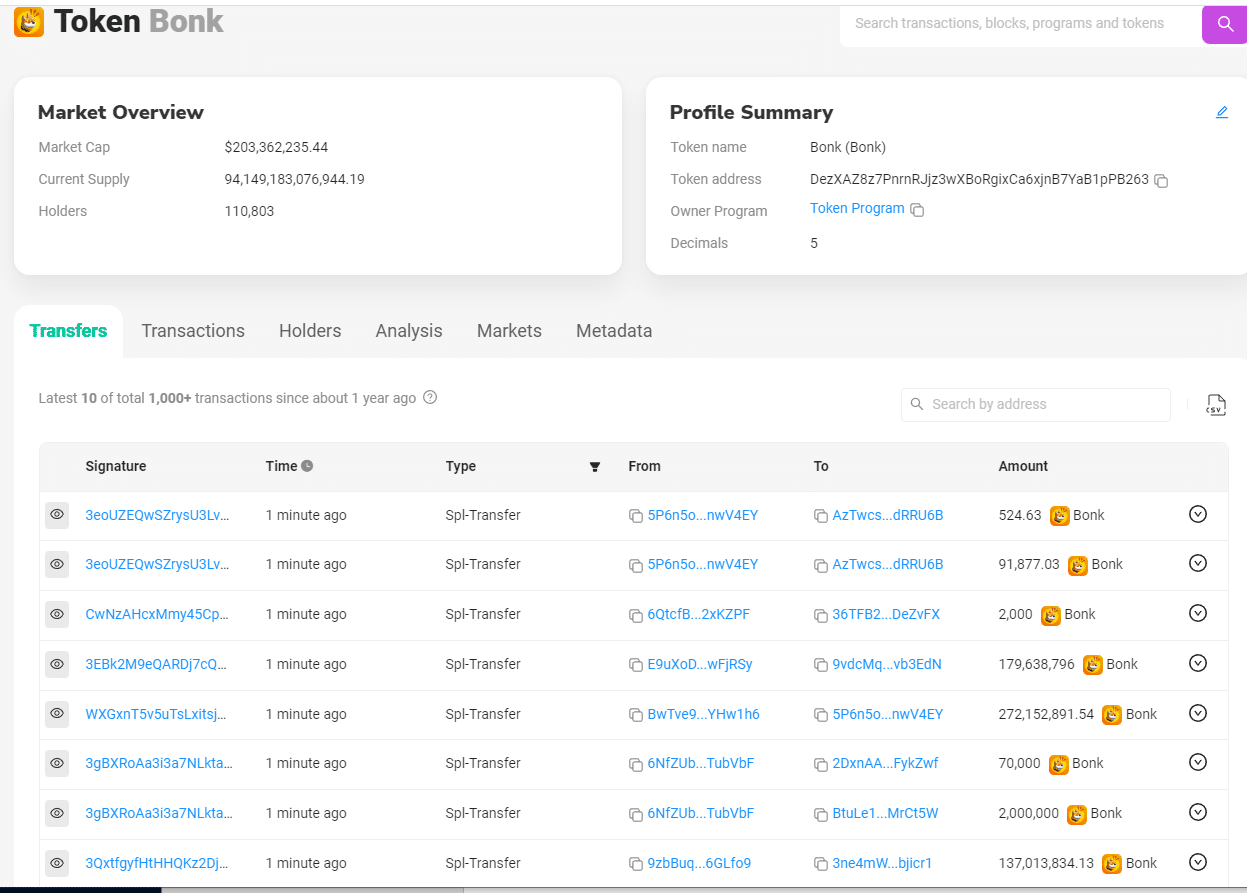Image resolution: width=1247 pixels, height=893 pixels.
Task: Open the Token Program link
Action: (857, 209)
